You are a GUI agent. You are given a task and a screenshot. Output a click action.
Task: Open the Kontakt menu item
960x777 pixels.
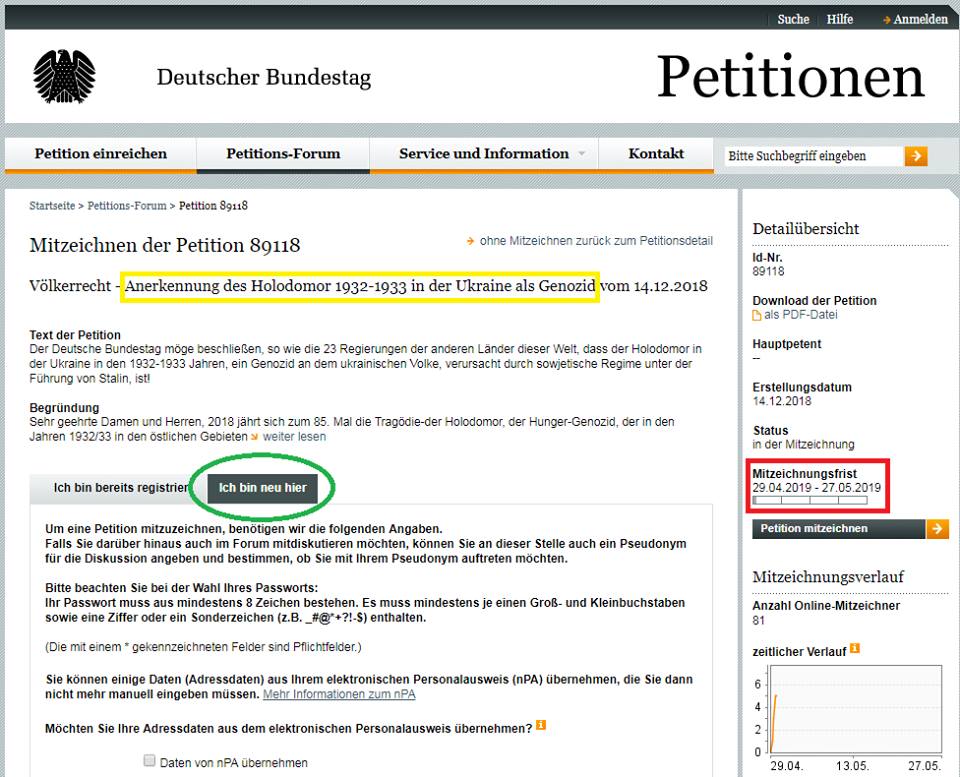coord(656,154)
